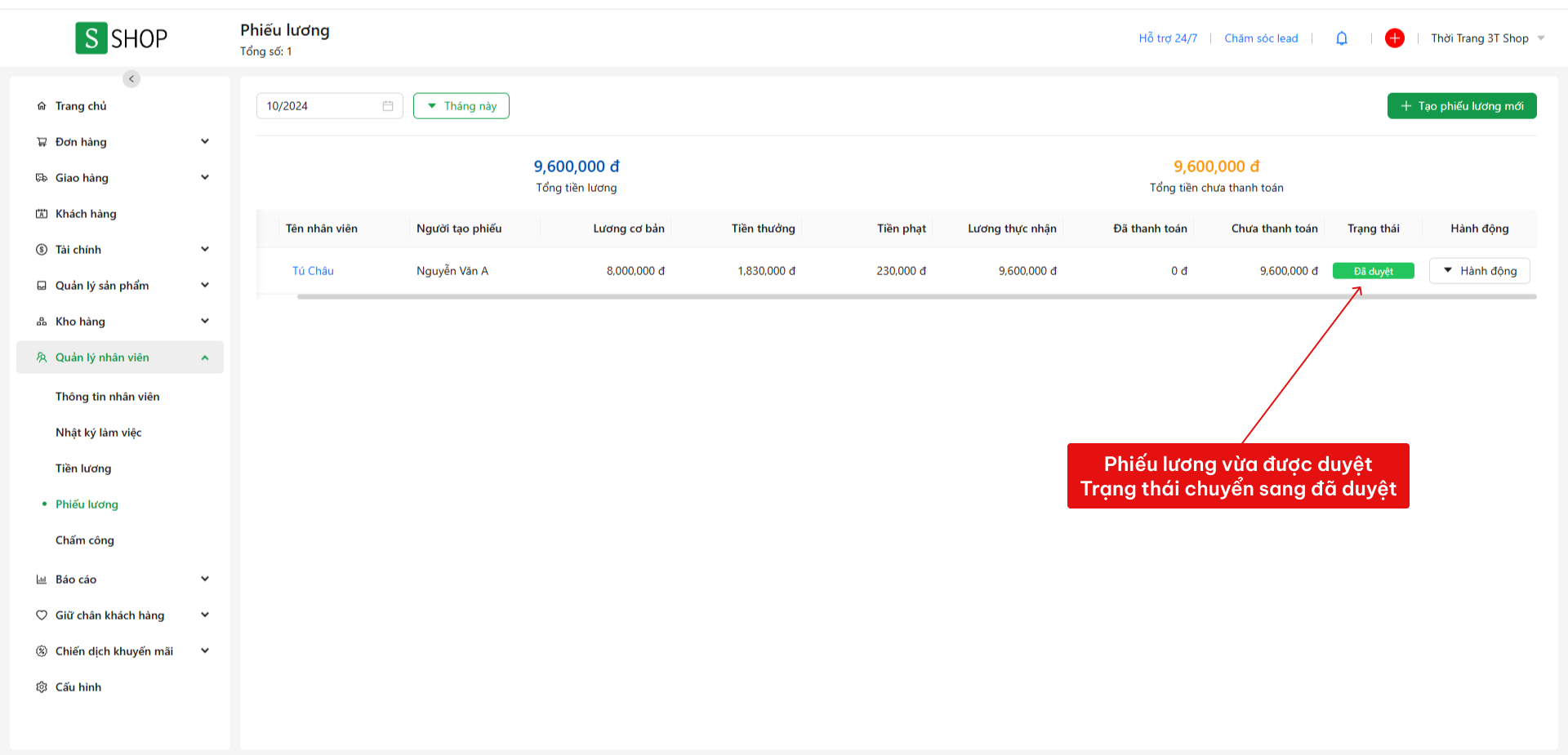The image size is (1568, 755).
Task: Click the 8,000,000 đ base salary cell
Action: tap(635, 271)
